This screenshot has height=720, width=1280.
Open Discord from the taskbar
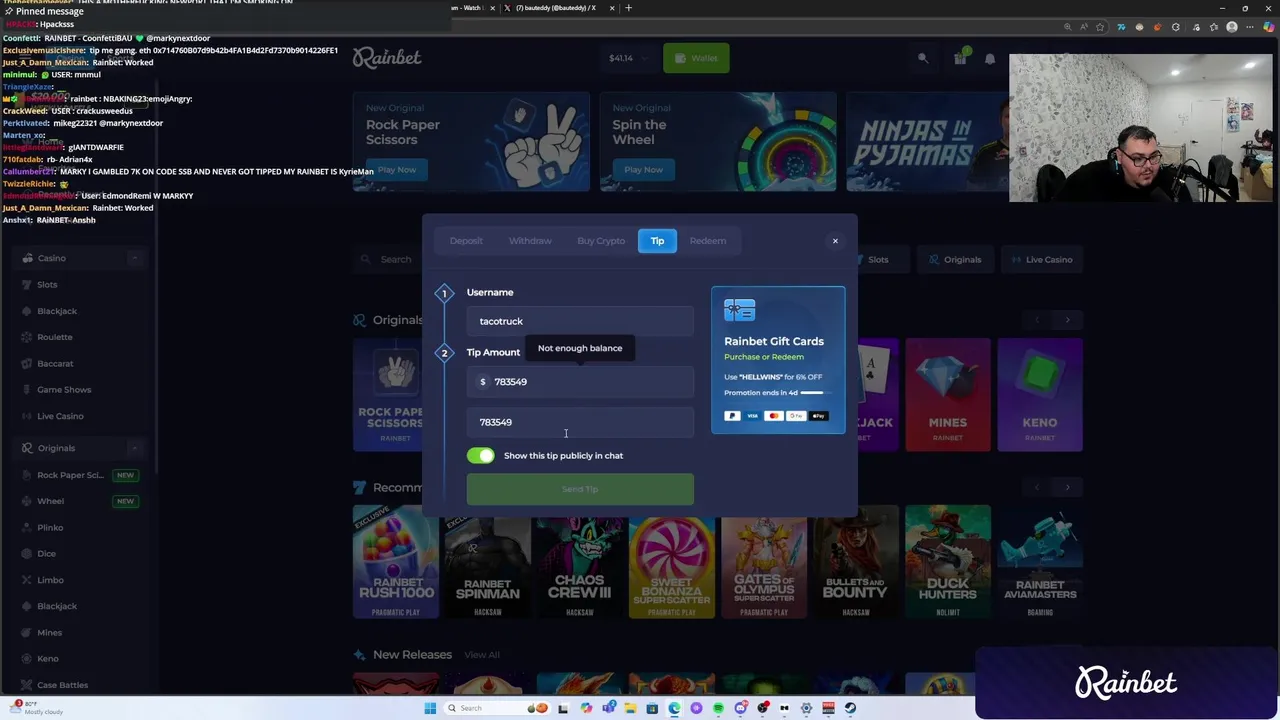(740, 708)
